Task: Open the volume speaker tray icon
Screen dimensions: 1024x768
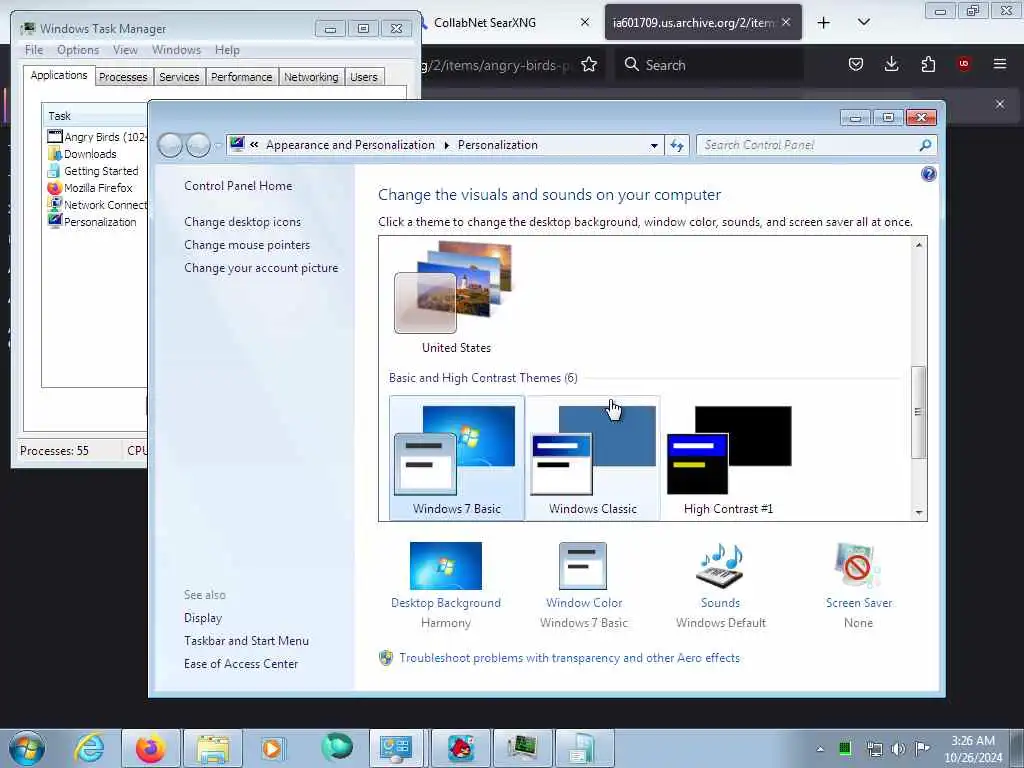Action: [899, 749]
